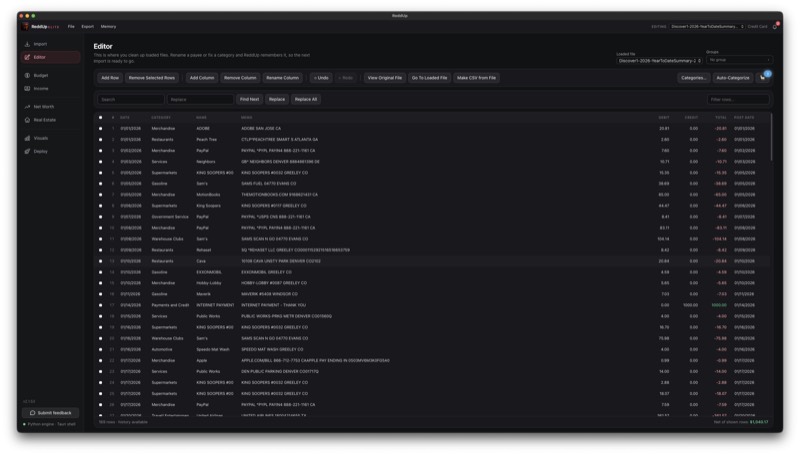This screenshot has height=455, width=800.
Task: Check the ADOBE SAN JOSE CA row
Action: point(101,129)
